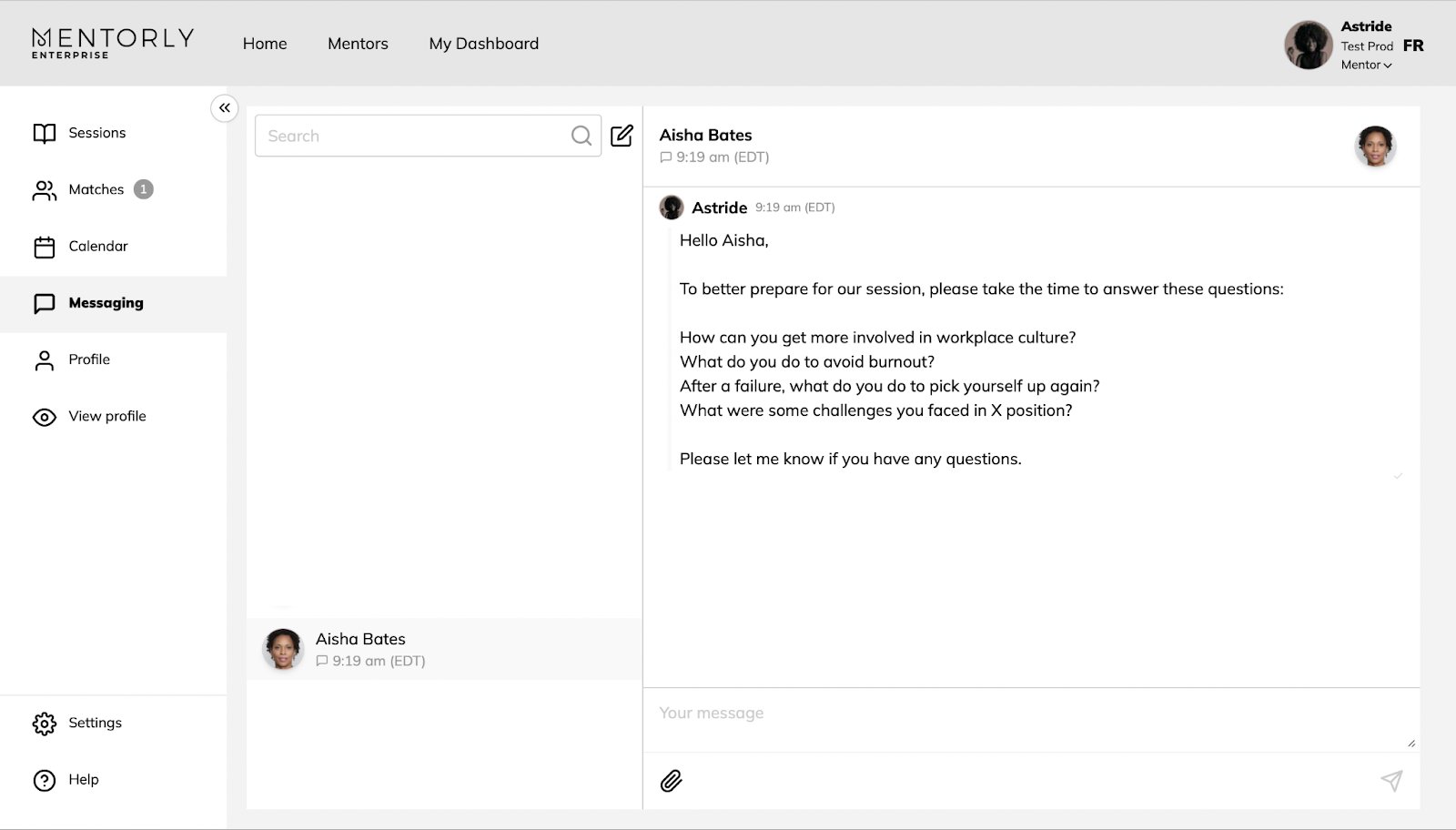Viewport: 1456px width, 830px height.
Task: Collapse the sidebar with double chevron
Action: point(224,108)
